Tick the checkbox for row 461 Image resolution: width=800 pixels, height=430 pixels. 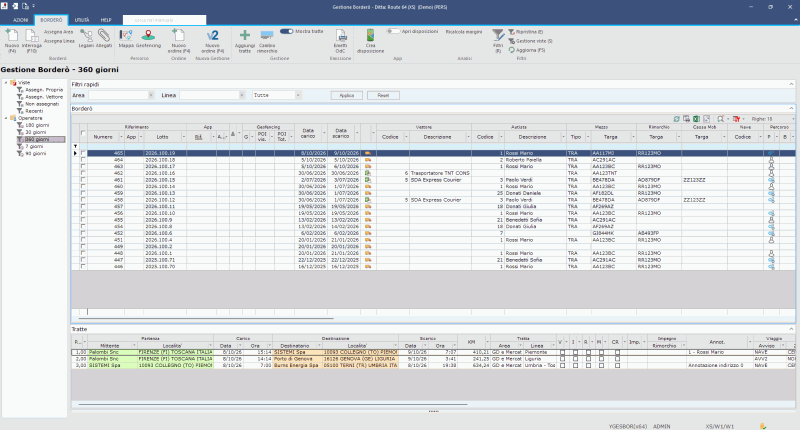pos(83,180)
